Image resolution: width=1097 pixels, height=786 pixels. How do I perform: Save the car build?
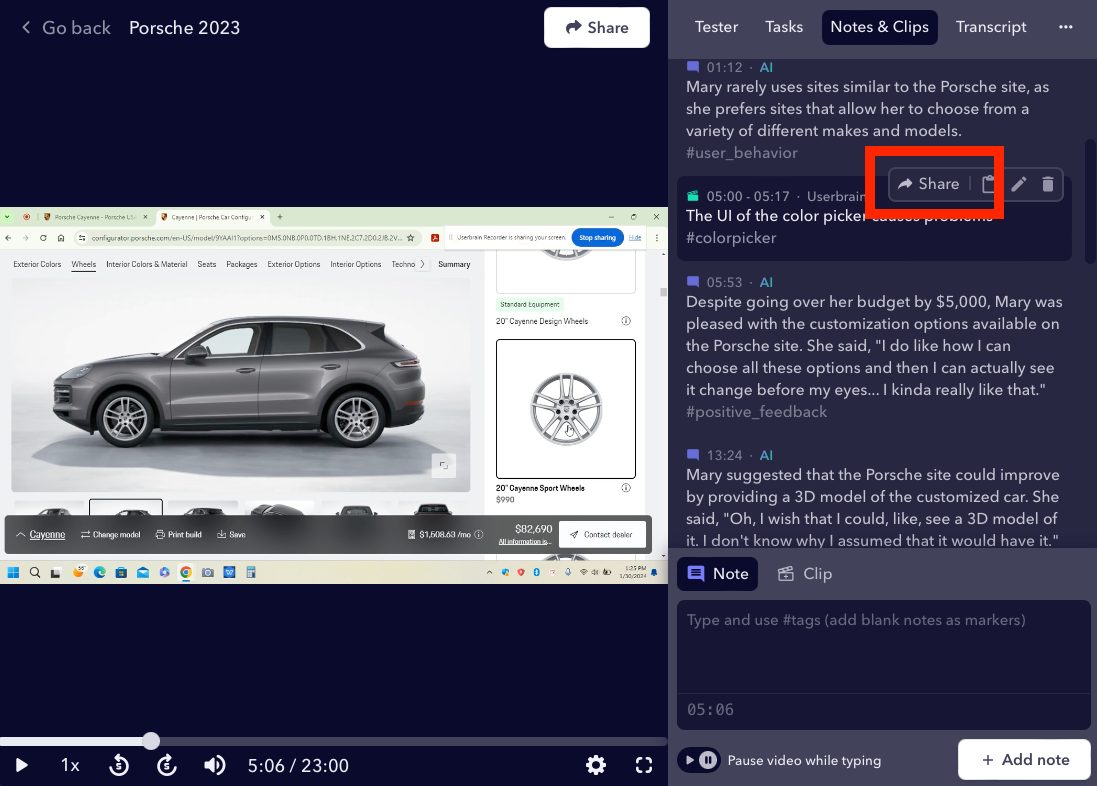[x=232, y=535]
